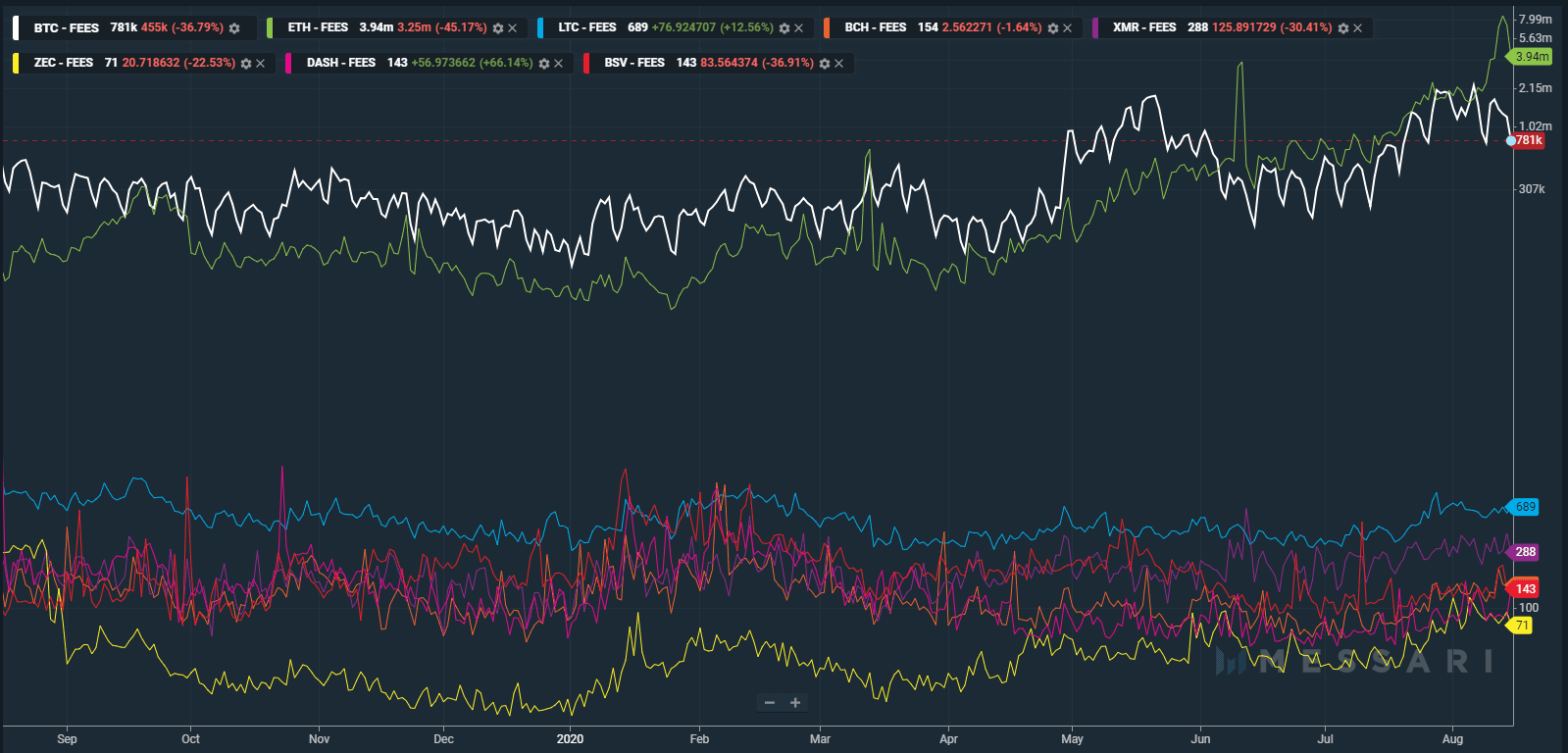Open settings gear for ETH - FEES series
This screenshot has width=1568, height=753.
498,28
